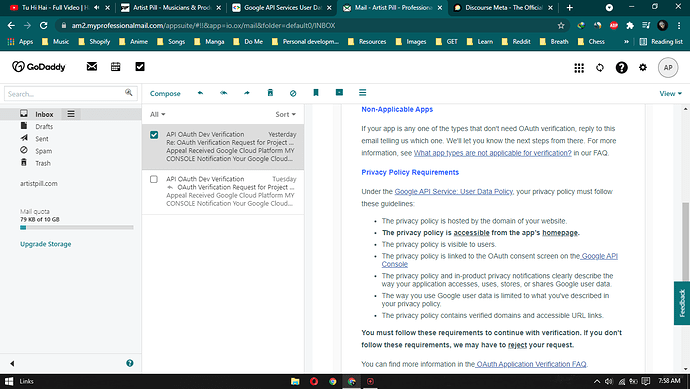
Task: Switch to Discourse Meta tab
Action: point(503,7)
